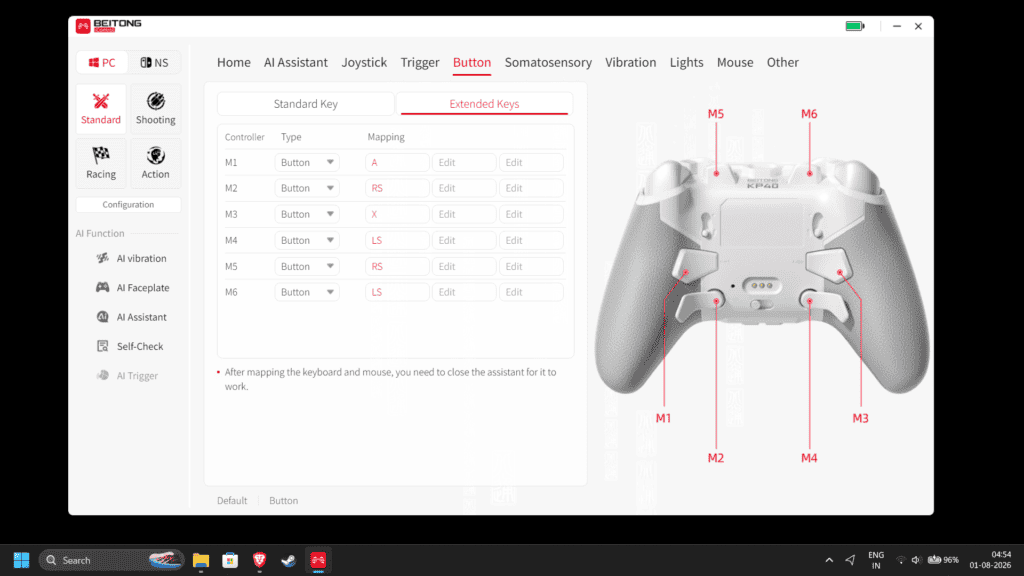Open Windows Start menu
The image size is (1024, 576).
[22, 560]
